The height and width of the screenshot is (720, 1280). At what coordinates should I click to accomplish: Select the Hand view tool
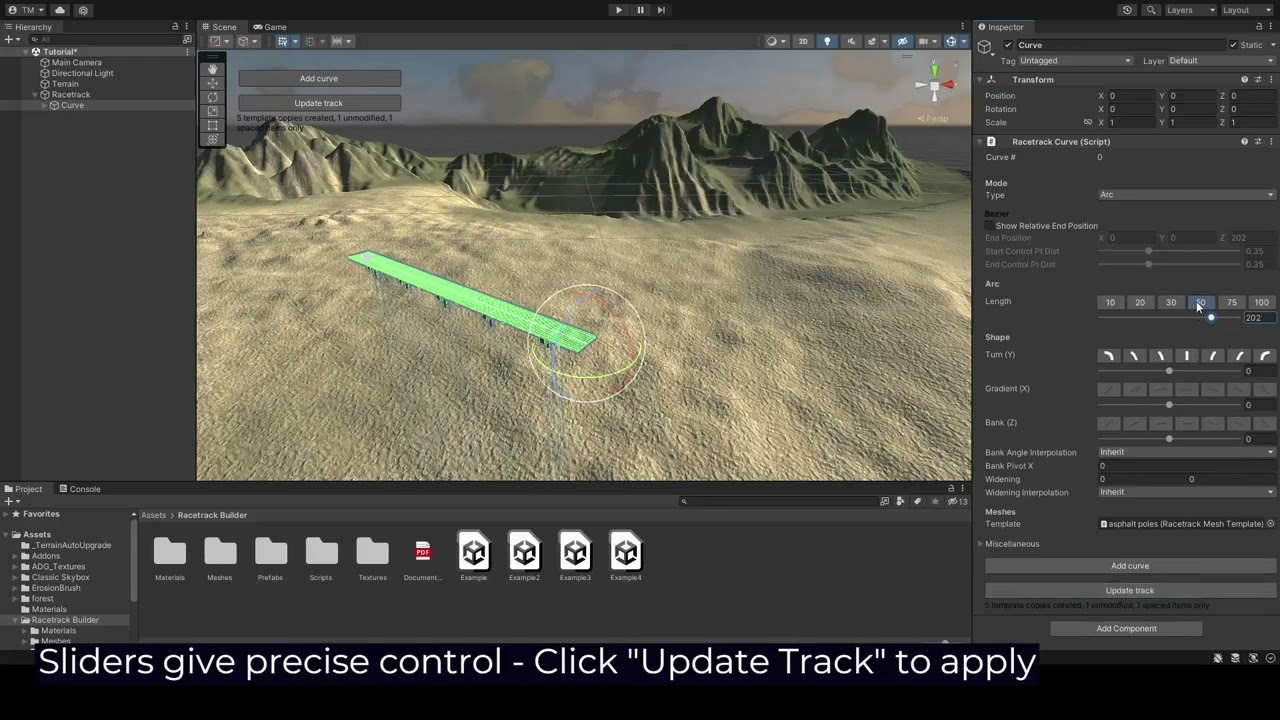click(x=212, y=69)
